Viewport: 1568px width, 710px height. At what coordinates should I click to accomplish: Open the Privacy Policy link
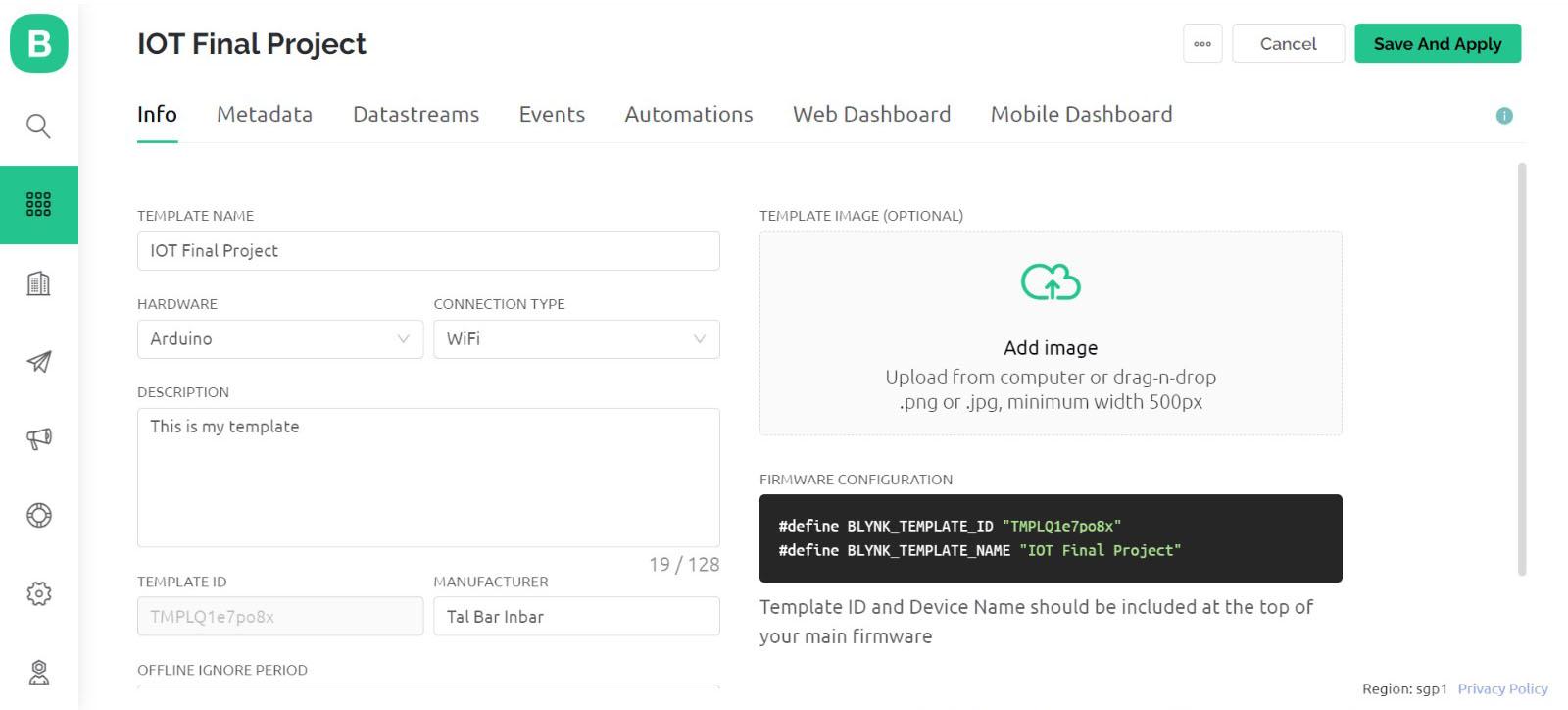[x=1502, y=689]
